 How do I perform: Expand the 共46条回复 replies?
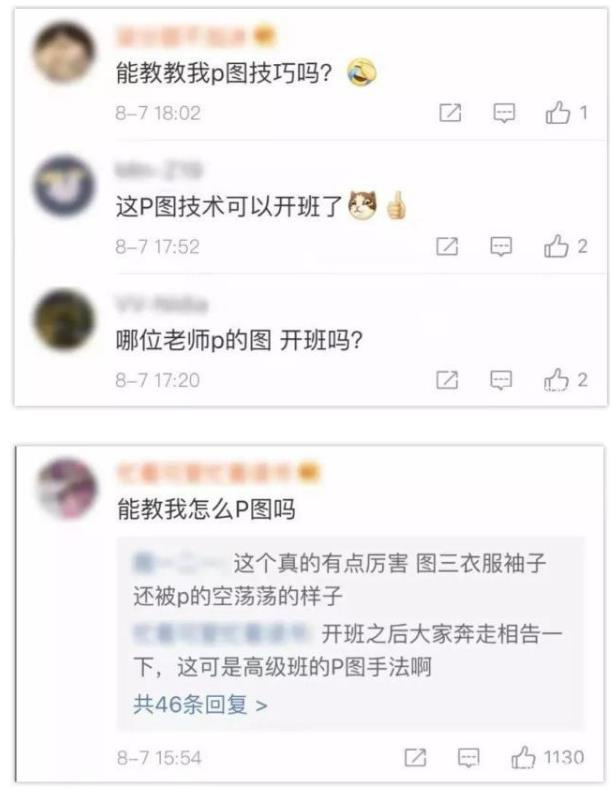[200, 704]
